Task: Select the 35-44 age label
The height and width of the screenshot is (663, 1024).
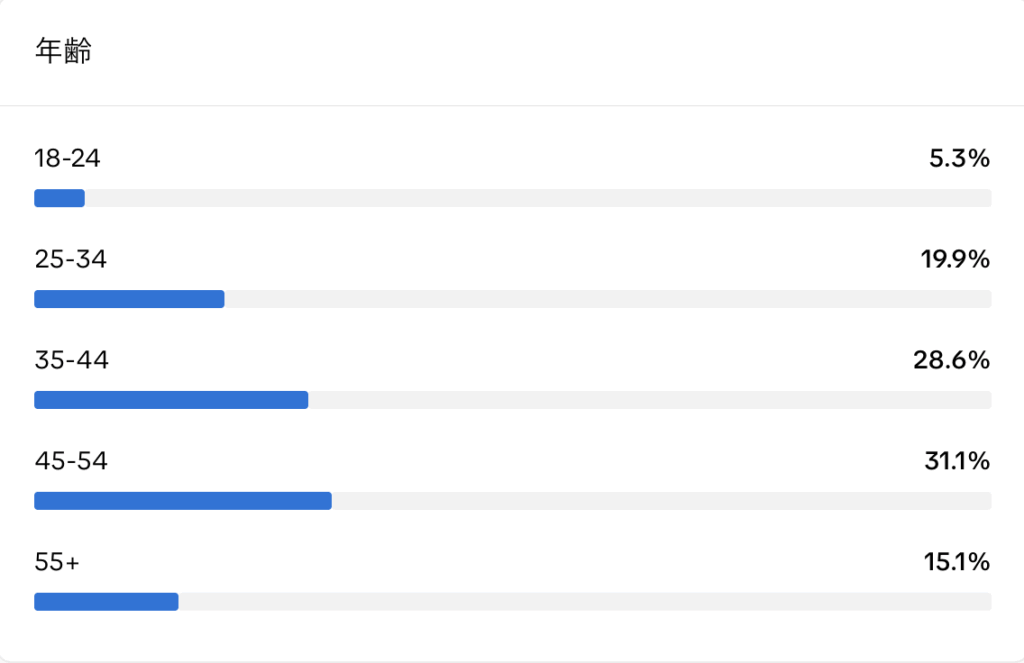Action: click(x=71, y=360)
